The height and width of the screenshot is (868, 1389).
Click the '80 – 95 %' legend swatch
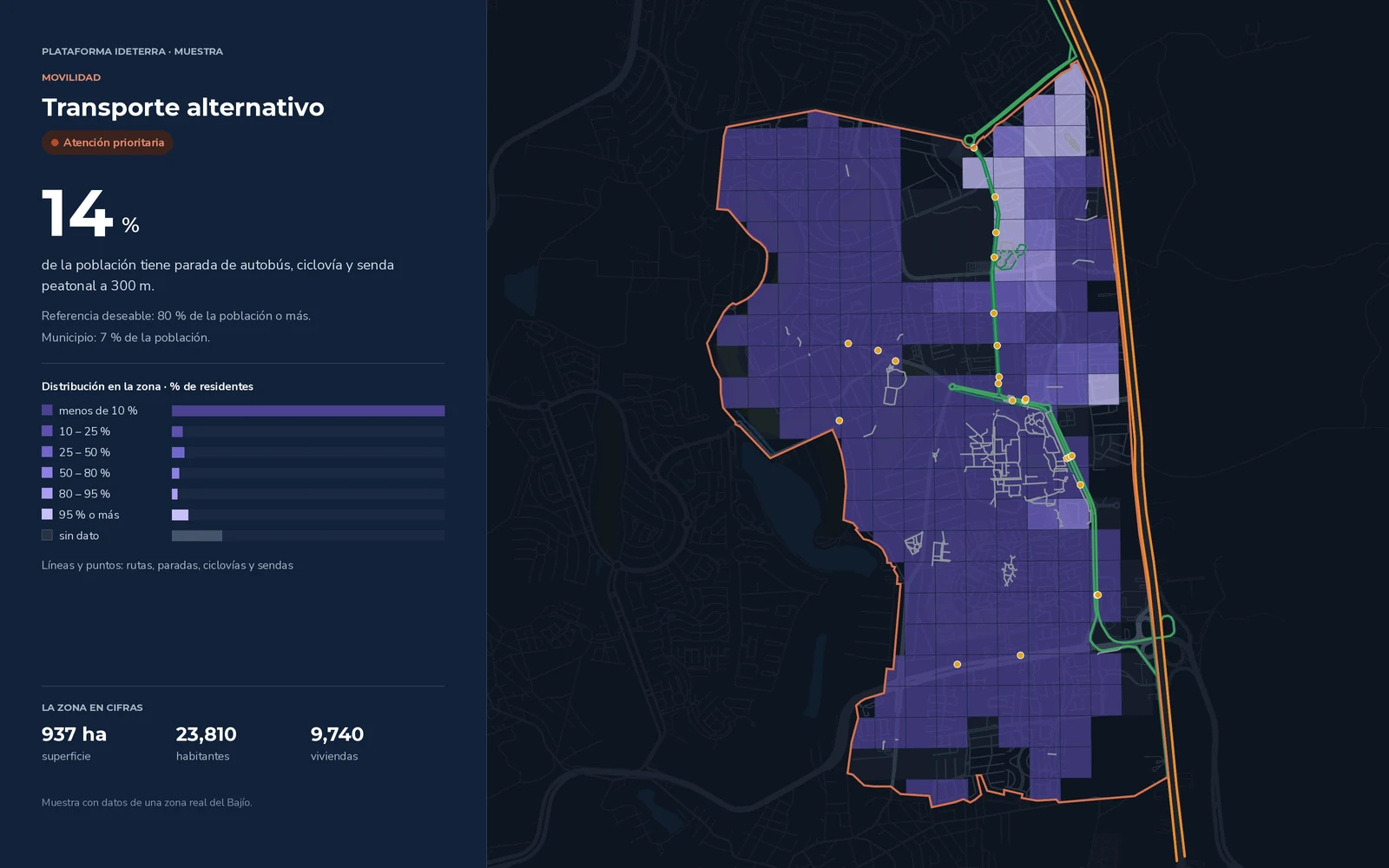(47, 493)
